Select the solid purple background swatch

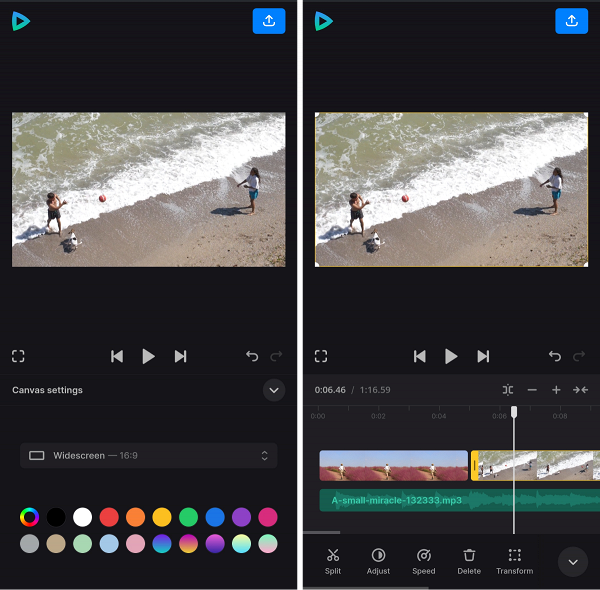[241, 517]
